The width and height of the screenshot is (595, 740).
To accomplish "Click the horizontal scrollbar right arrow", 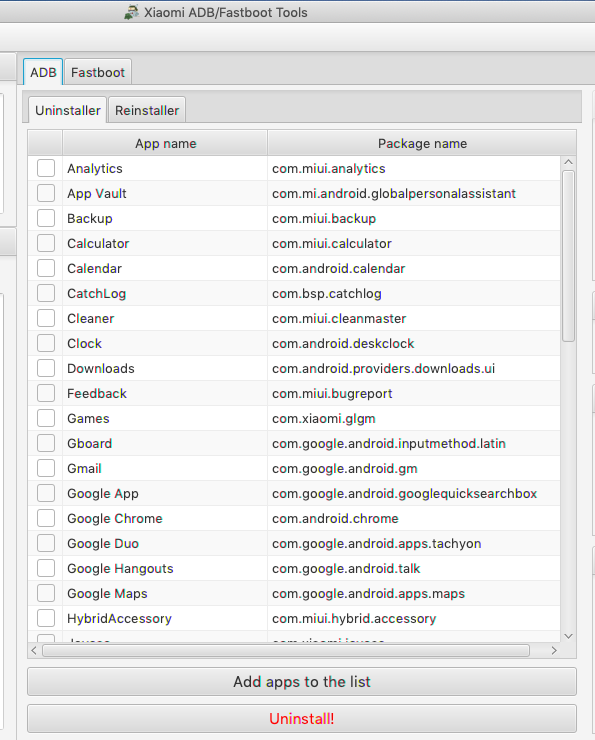I will pos(554,651).
